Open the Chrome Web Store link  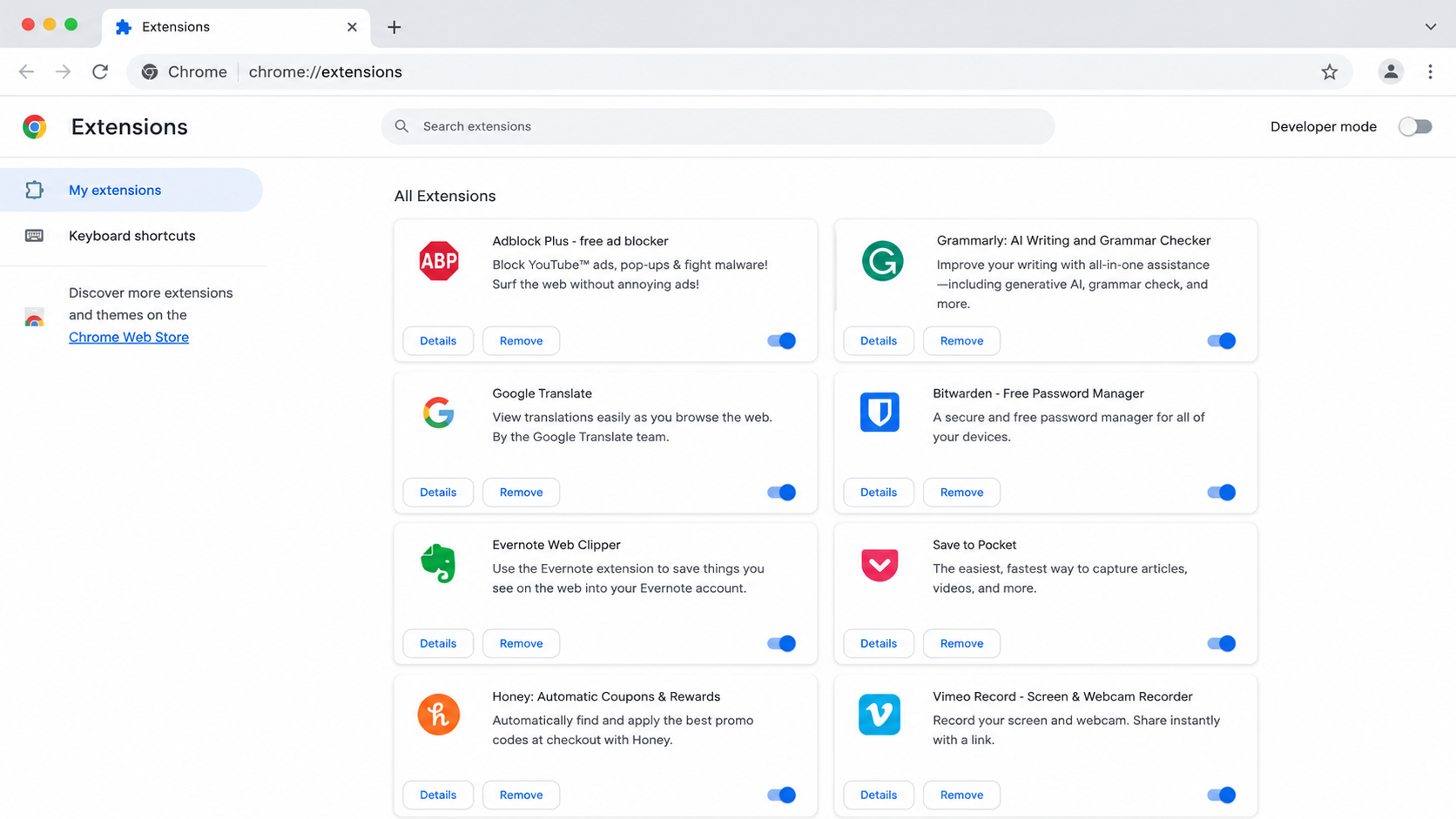click(x=129, y=338)
